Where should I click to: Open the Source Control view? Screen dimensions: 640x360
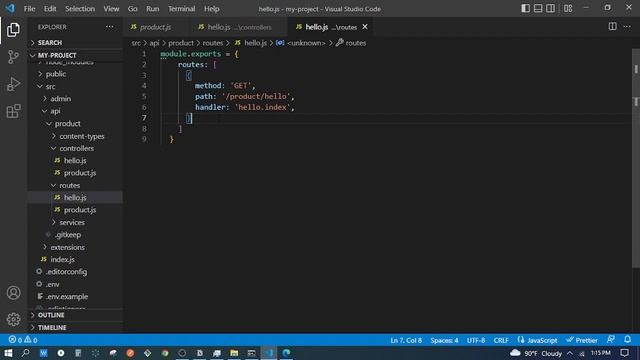[13, 57]
